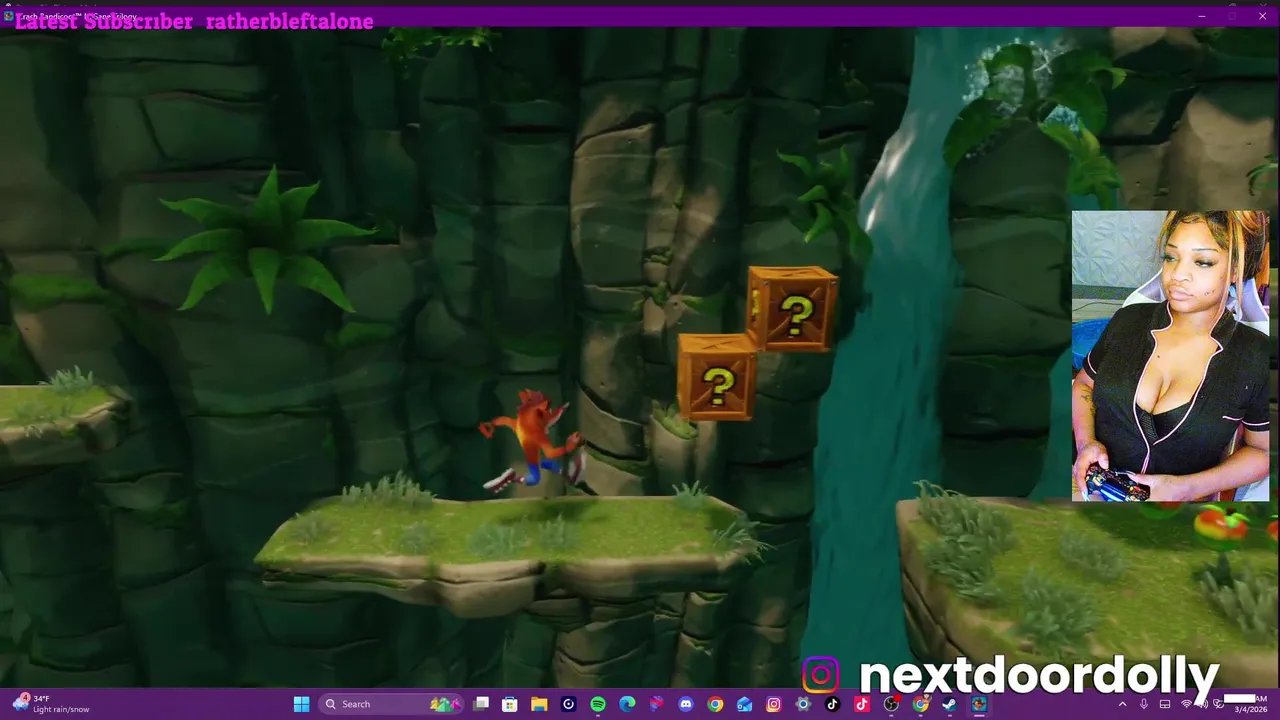Open Task View from the taskbar
The image size is (1280, 720).
481,704
